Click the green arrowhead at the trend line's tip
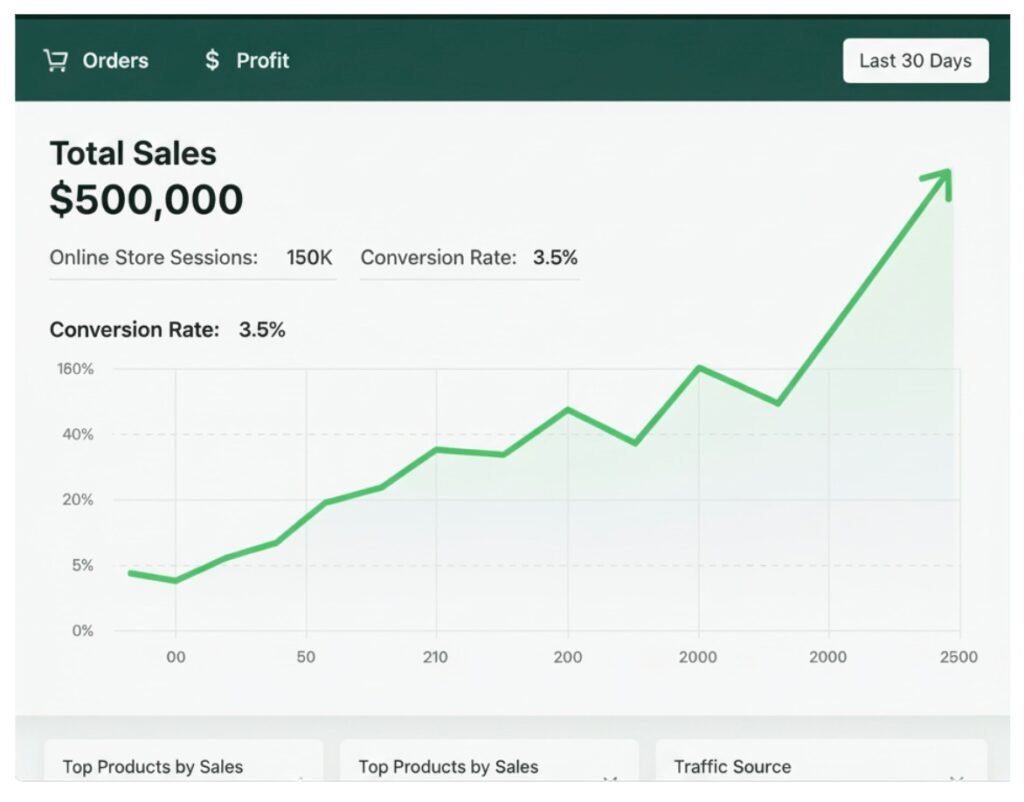Image resolution: width=1024 pixels, height=802 pixels. click(940, 180)
